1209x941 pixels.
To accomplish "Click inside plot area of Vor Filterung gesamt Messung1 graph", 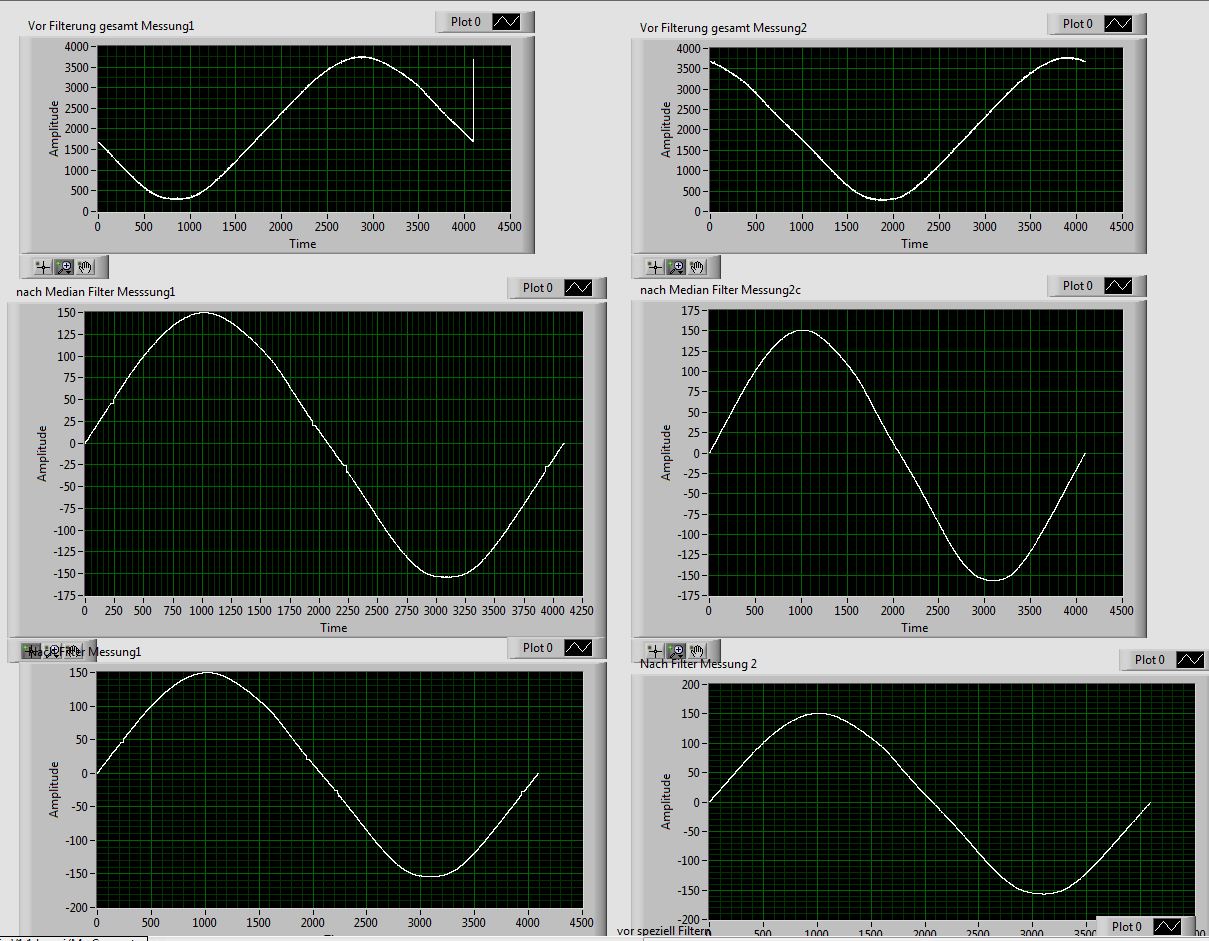I will click(x=303, y=128).
